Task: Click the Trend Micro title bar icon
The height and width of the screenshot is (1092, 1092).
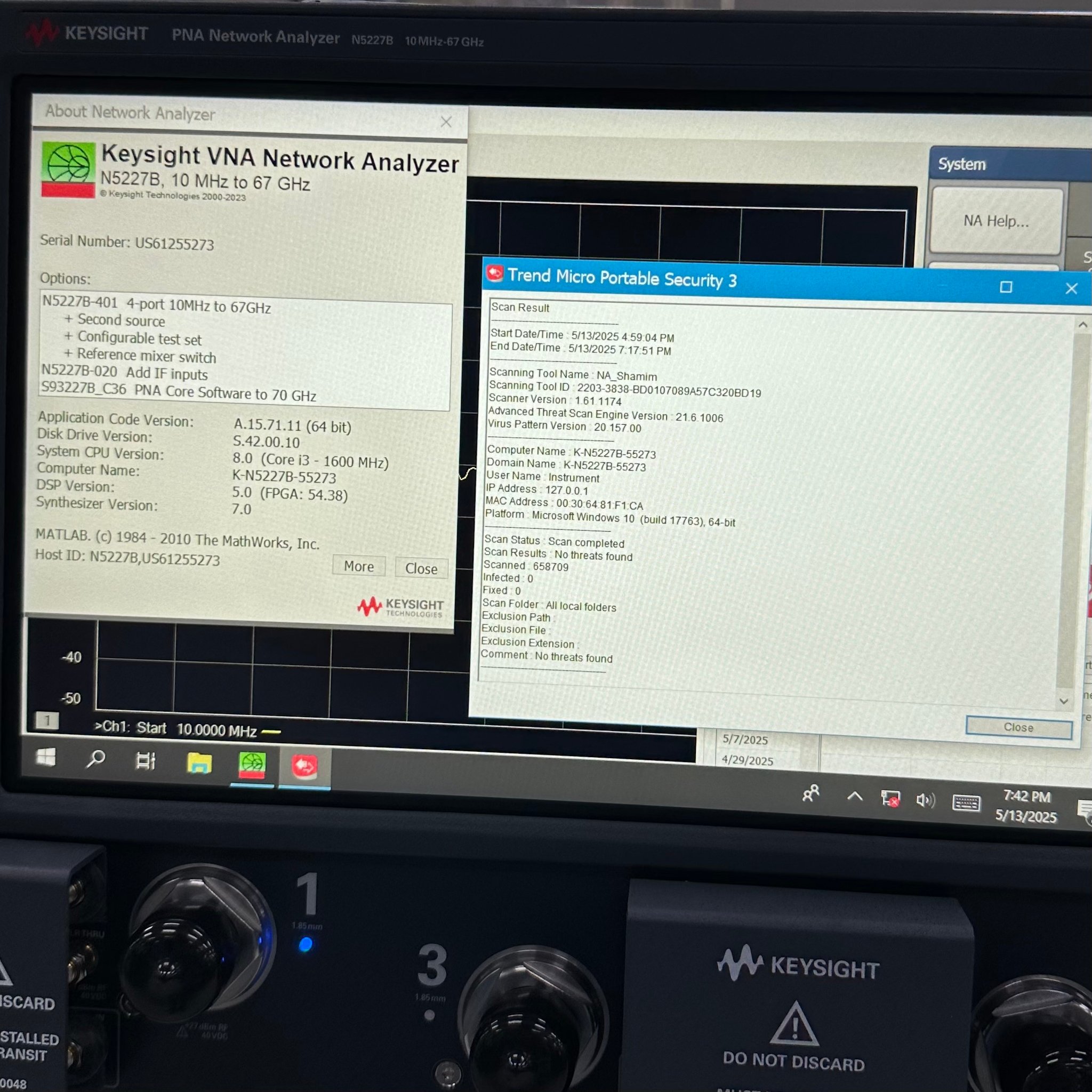Action: [495, 274]
